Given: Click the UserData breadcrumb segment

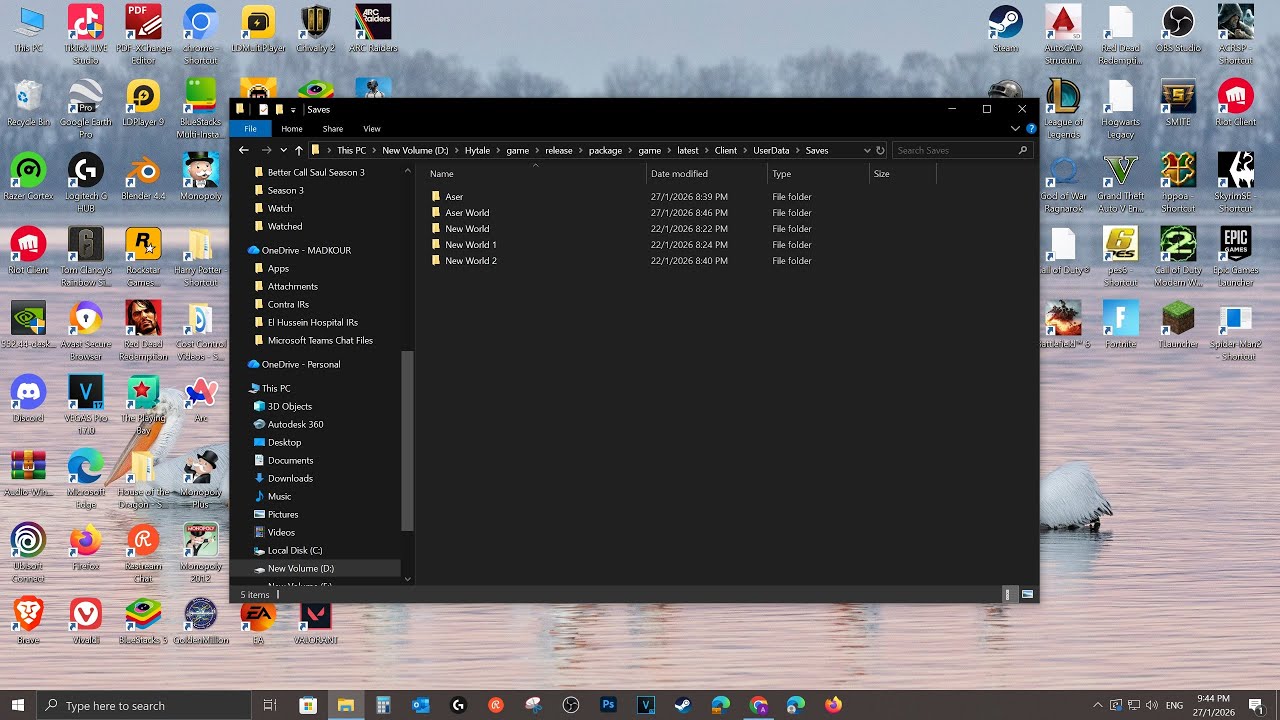Looking at the screenshot, I should click(771, 150).
